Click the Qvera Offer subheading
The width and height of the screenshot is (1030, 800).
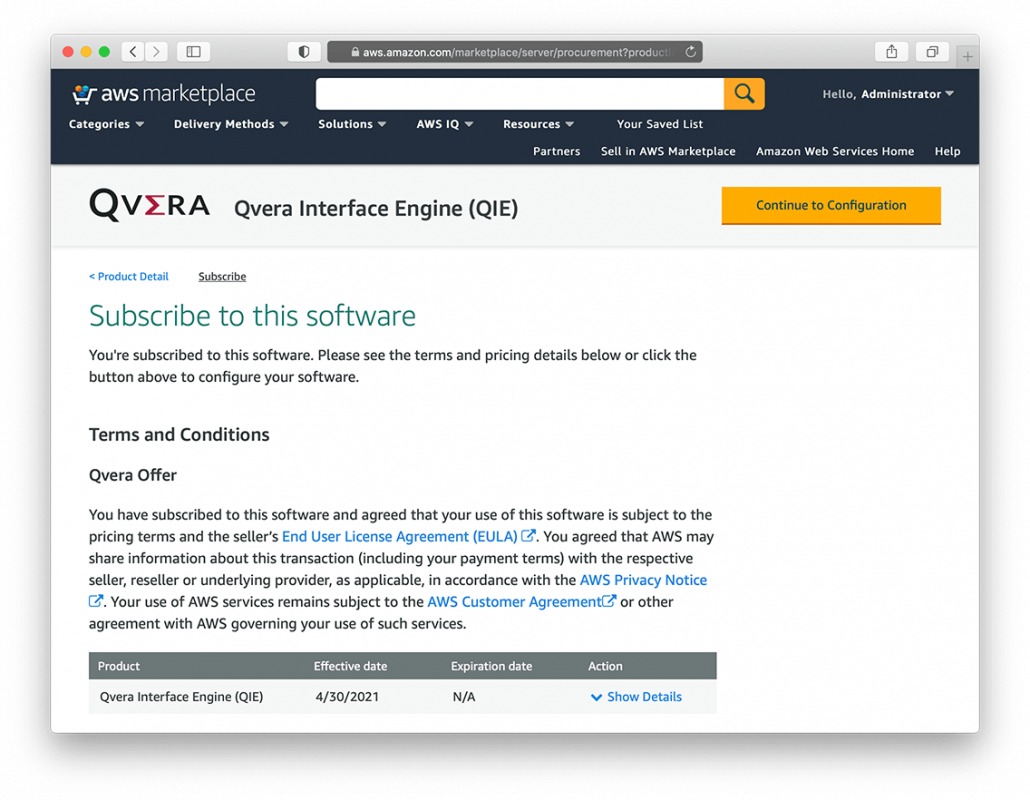click(133, 475)
